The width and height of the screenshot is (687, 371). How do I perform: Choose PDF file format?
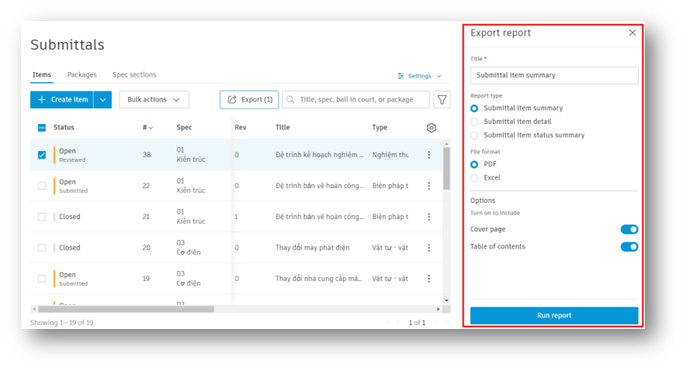474,165
